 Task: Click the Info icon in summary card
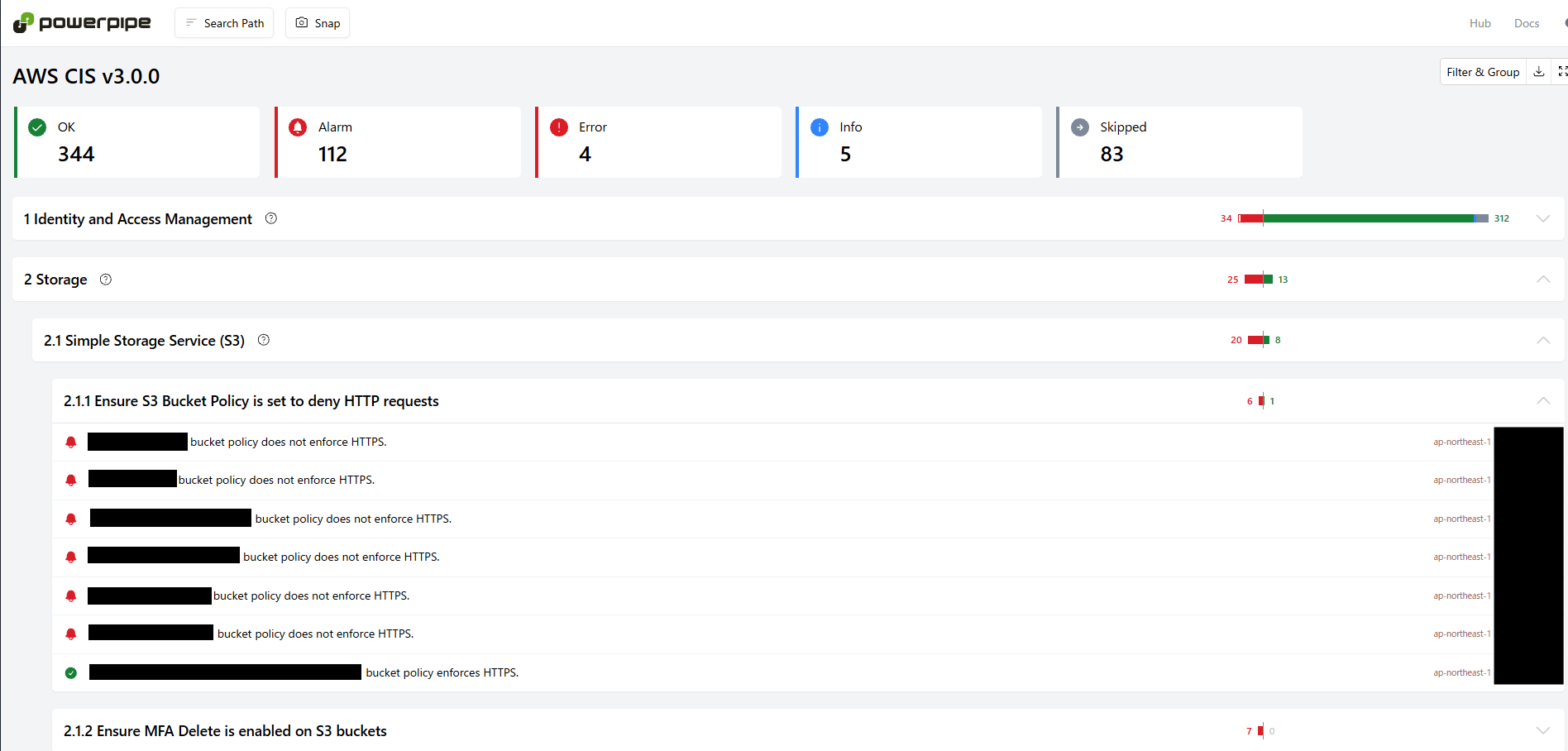(x=820, y=127)
